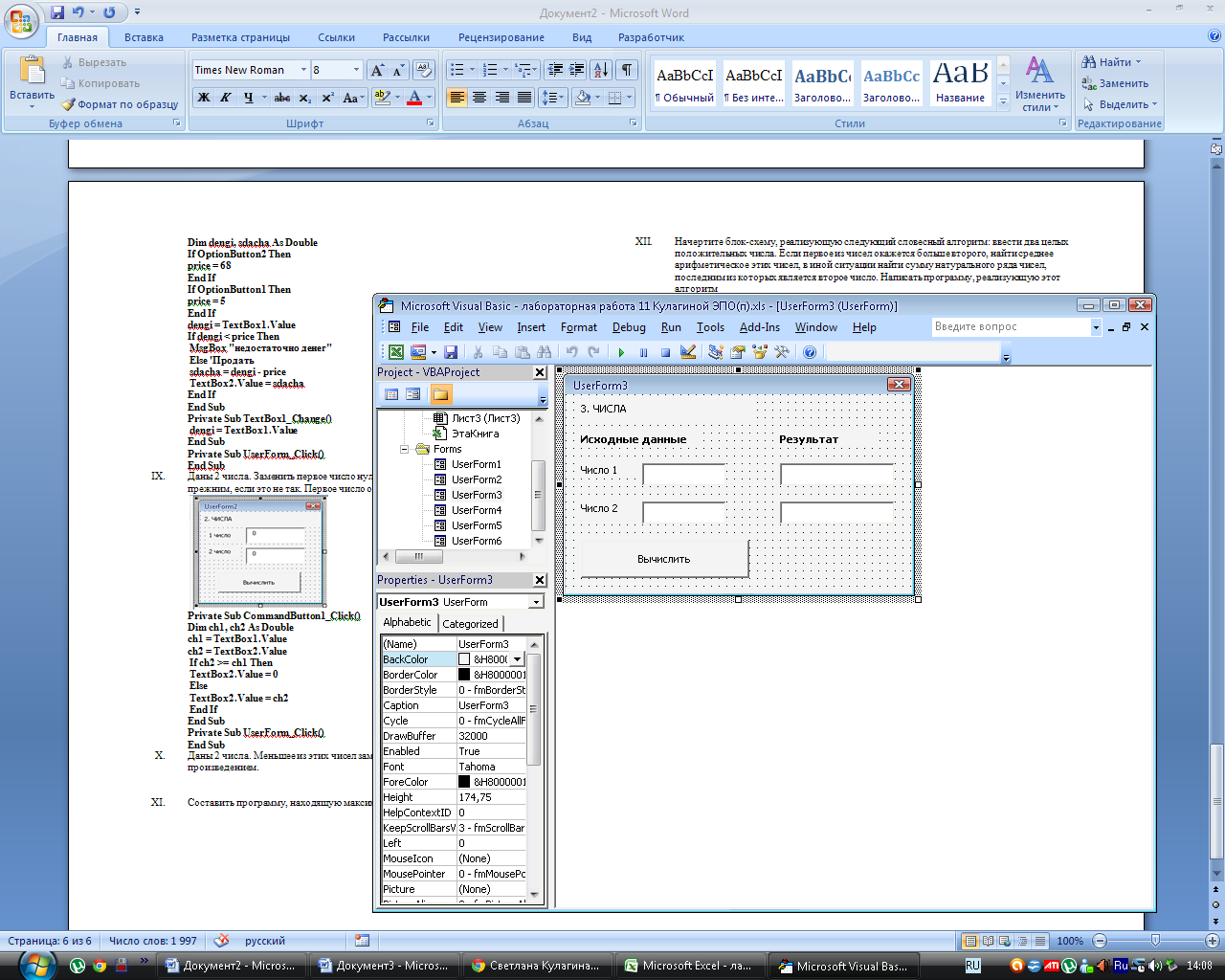This screenshot has height=980, width=1225.
Task: Open the UserForm3 object dropdown in Properties
Action: tap(536, 602)
